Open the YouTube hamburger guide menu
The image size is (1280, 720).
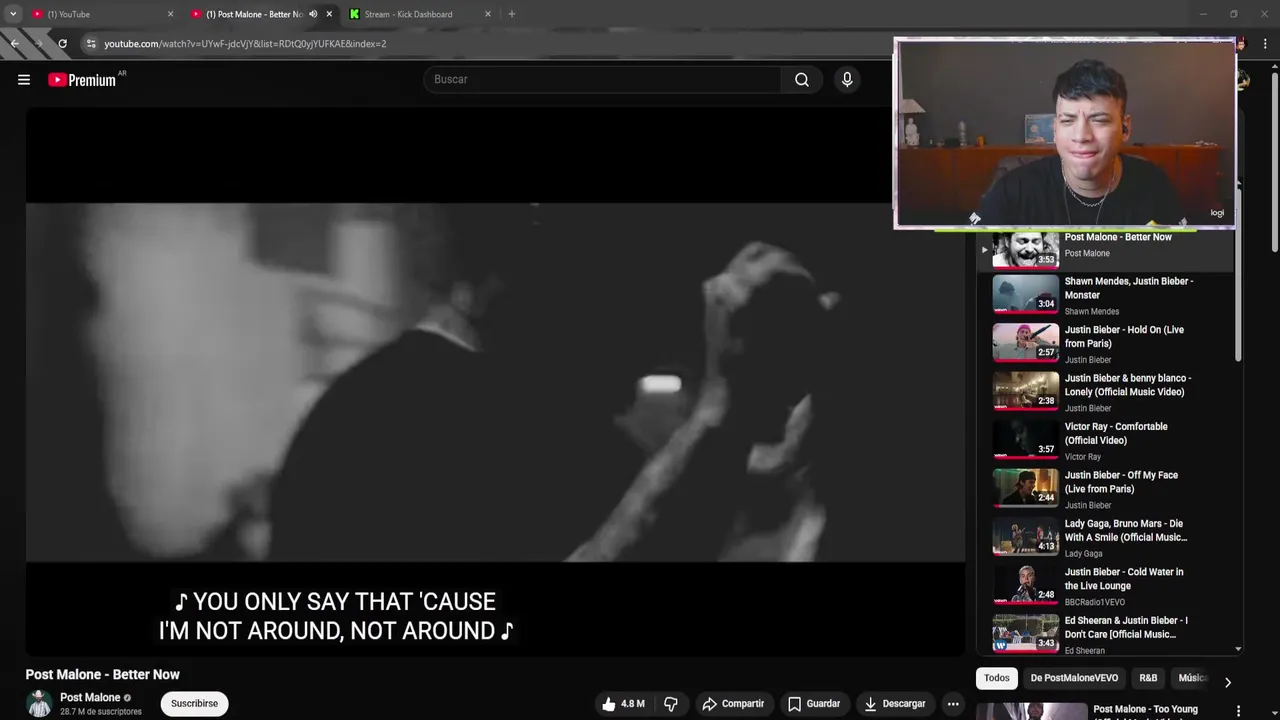coord(24,80)
